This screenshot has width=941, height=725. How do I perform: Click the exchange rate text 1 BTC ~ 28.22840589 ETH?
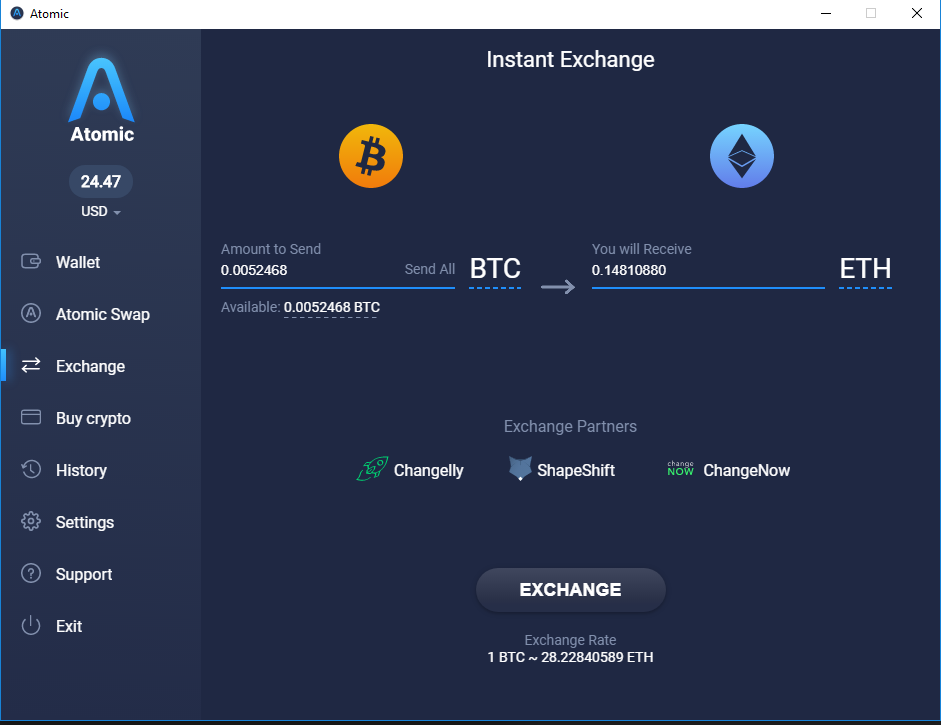[570, 657]
